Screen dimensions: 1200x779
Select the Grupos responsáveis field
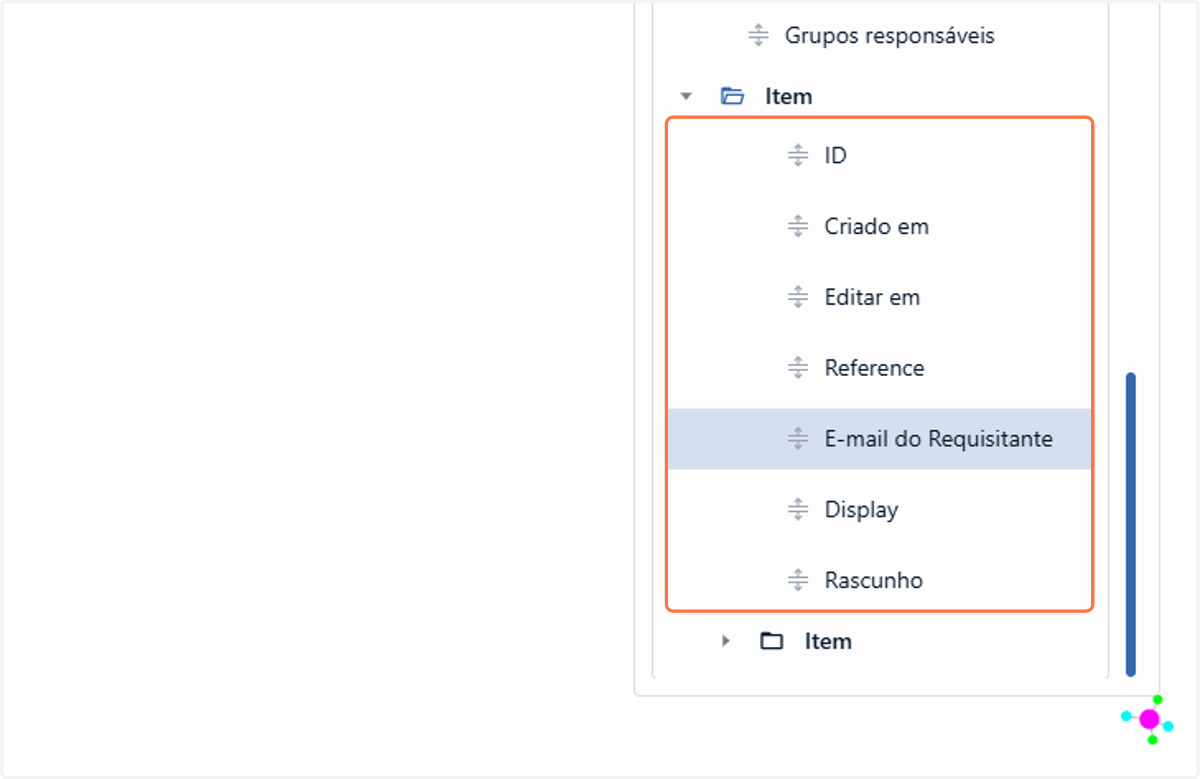(x=889, y=36)
